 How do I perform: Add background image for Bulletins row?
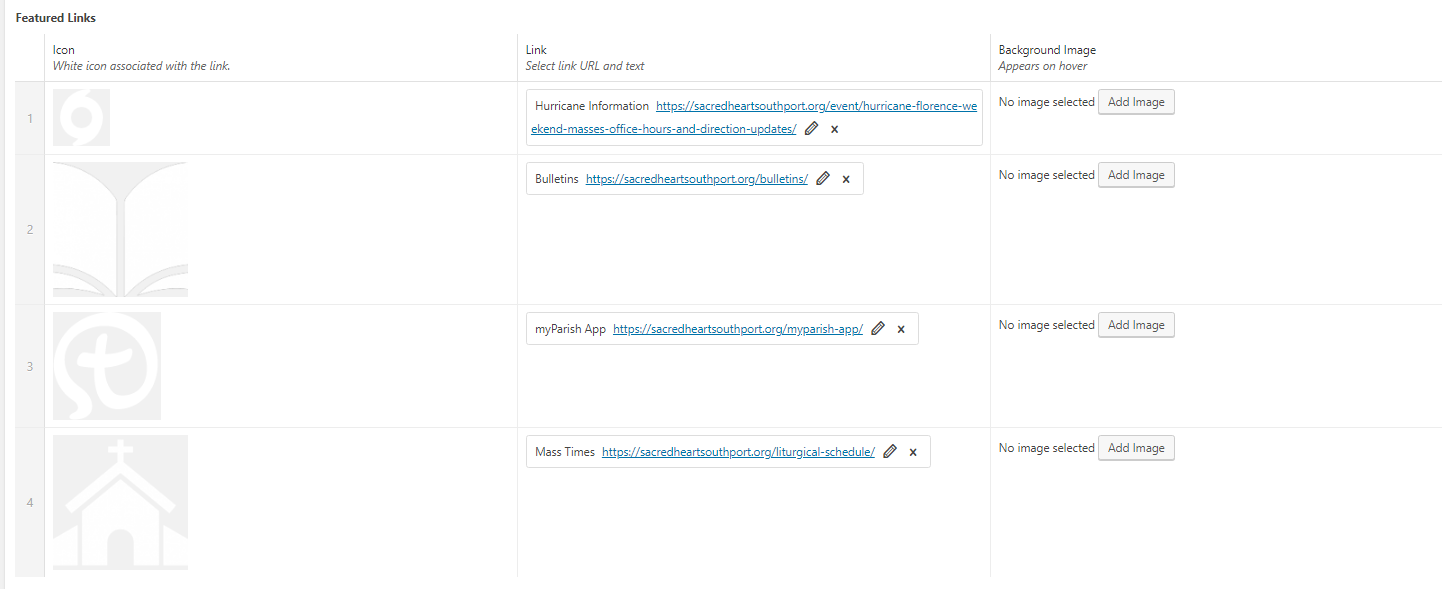coord(1136,175)
